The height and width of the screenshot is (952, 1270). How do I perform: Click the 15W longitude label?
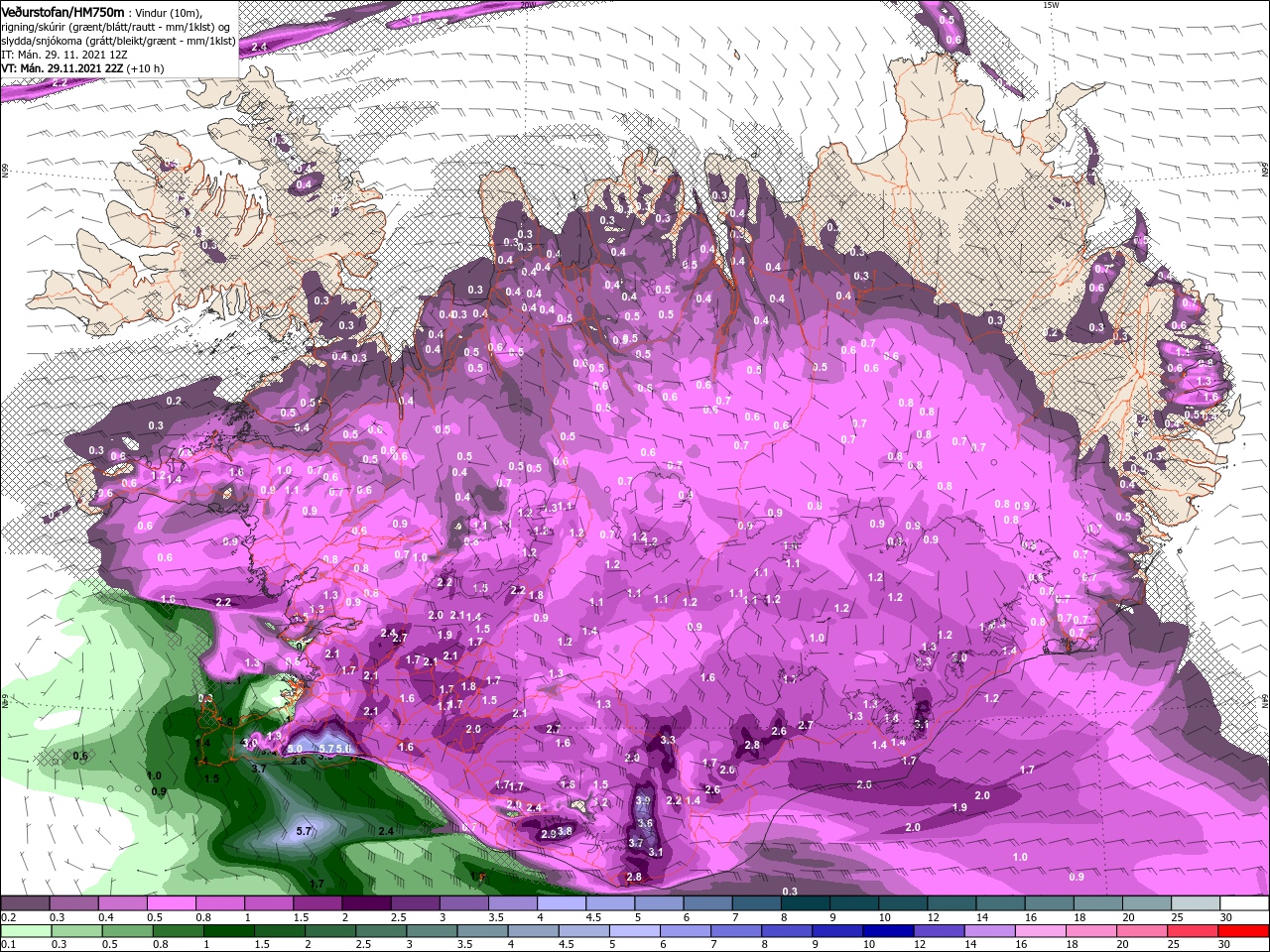1052,5
